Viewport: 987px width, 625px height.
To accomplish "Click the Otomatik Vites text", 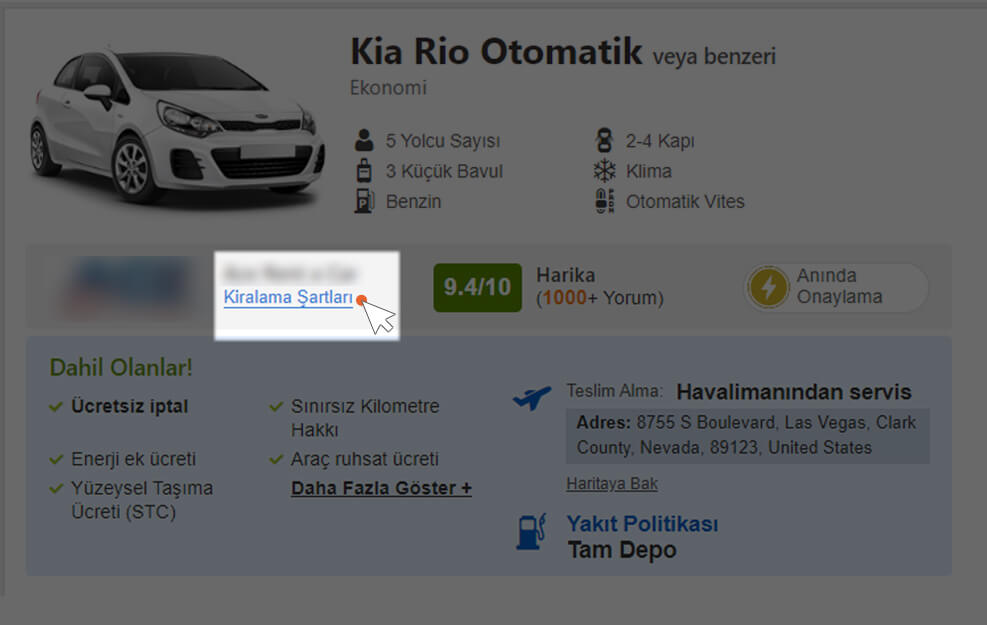I will [x=685, y=201].
